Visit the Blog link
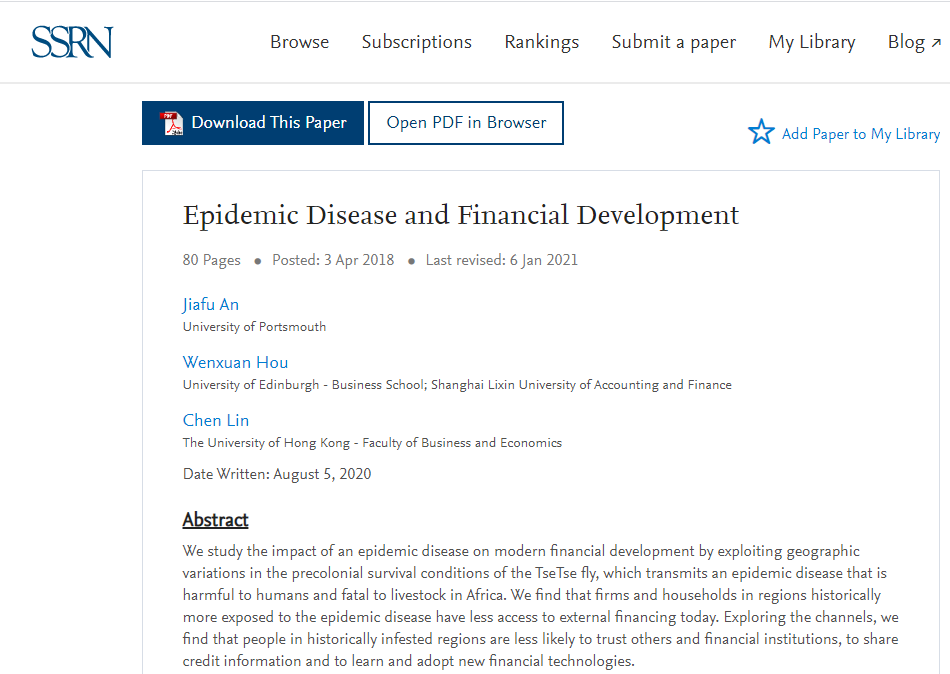This screenshot has width=950, height=674. (x=905, y=42)
